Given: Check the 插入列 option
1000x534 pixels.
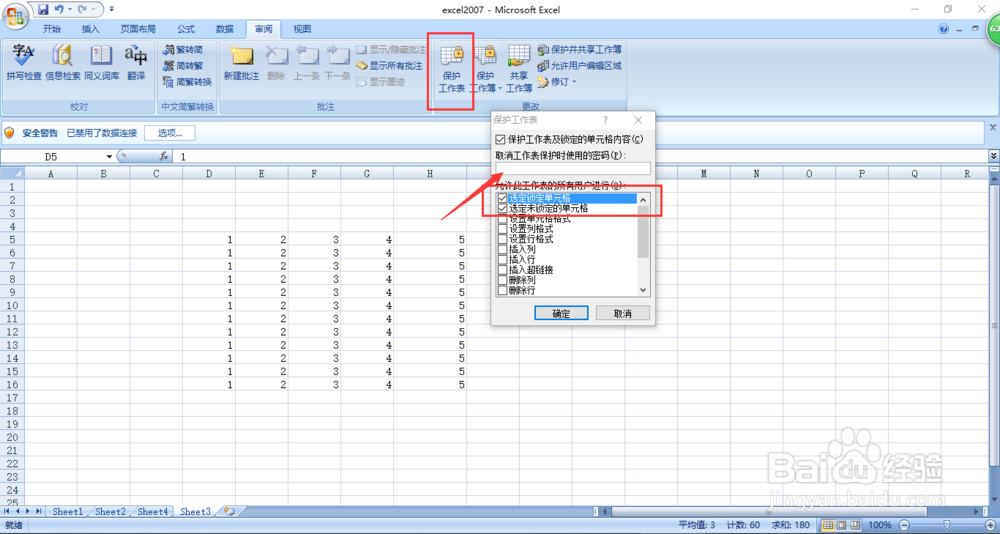Looking at the screenshot, I should (503, 249).
